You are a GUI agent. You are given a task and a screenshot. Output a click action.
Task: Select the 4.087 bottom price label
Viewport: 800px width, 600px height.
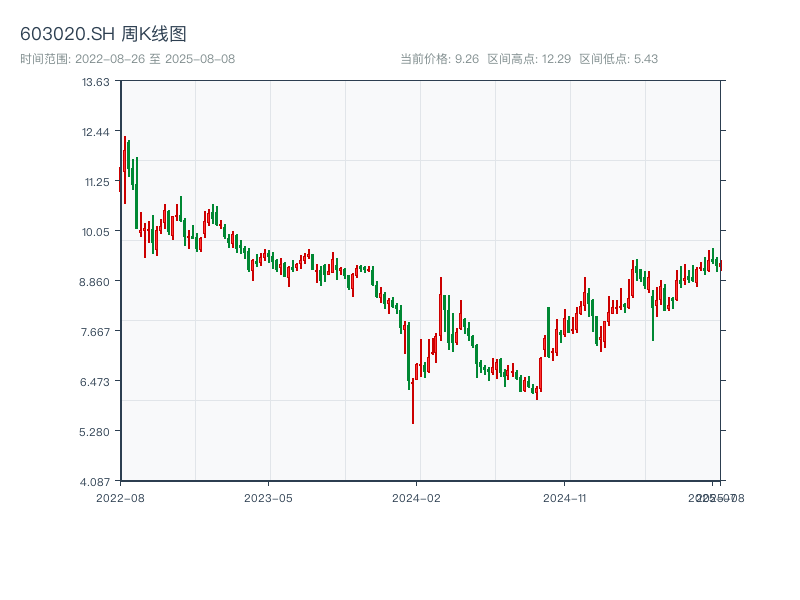click(x=96, y=482)
